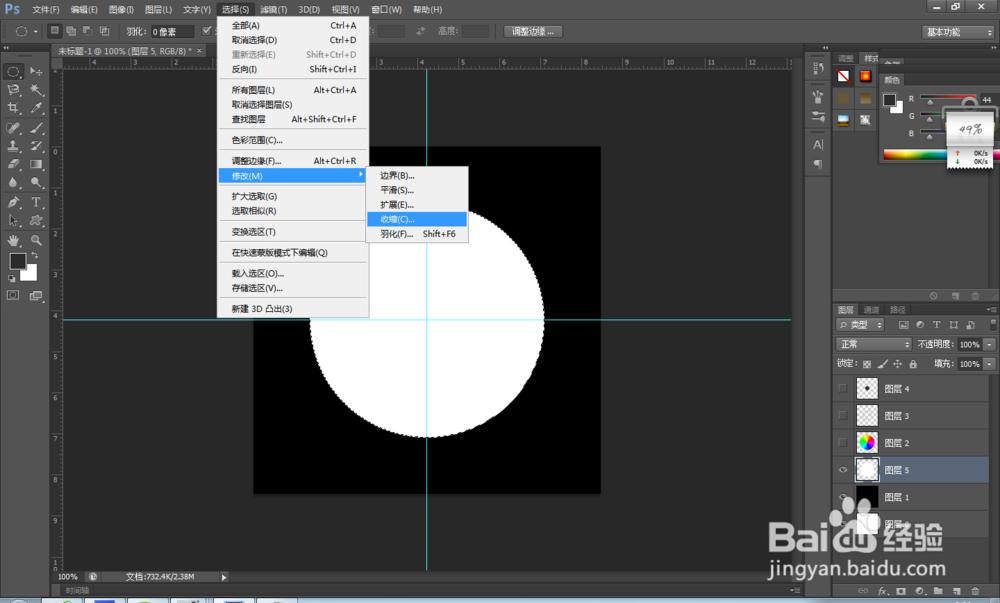1000x603 pixels.
Task: Select the Dodge tool
Action: (x=36, y=183)
